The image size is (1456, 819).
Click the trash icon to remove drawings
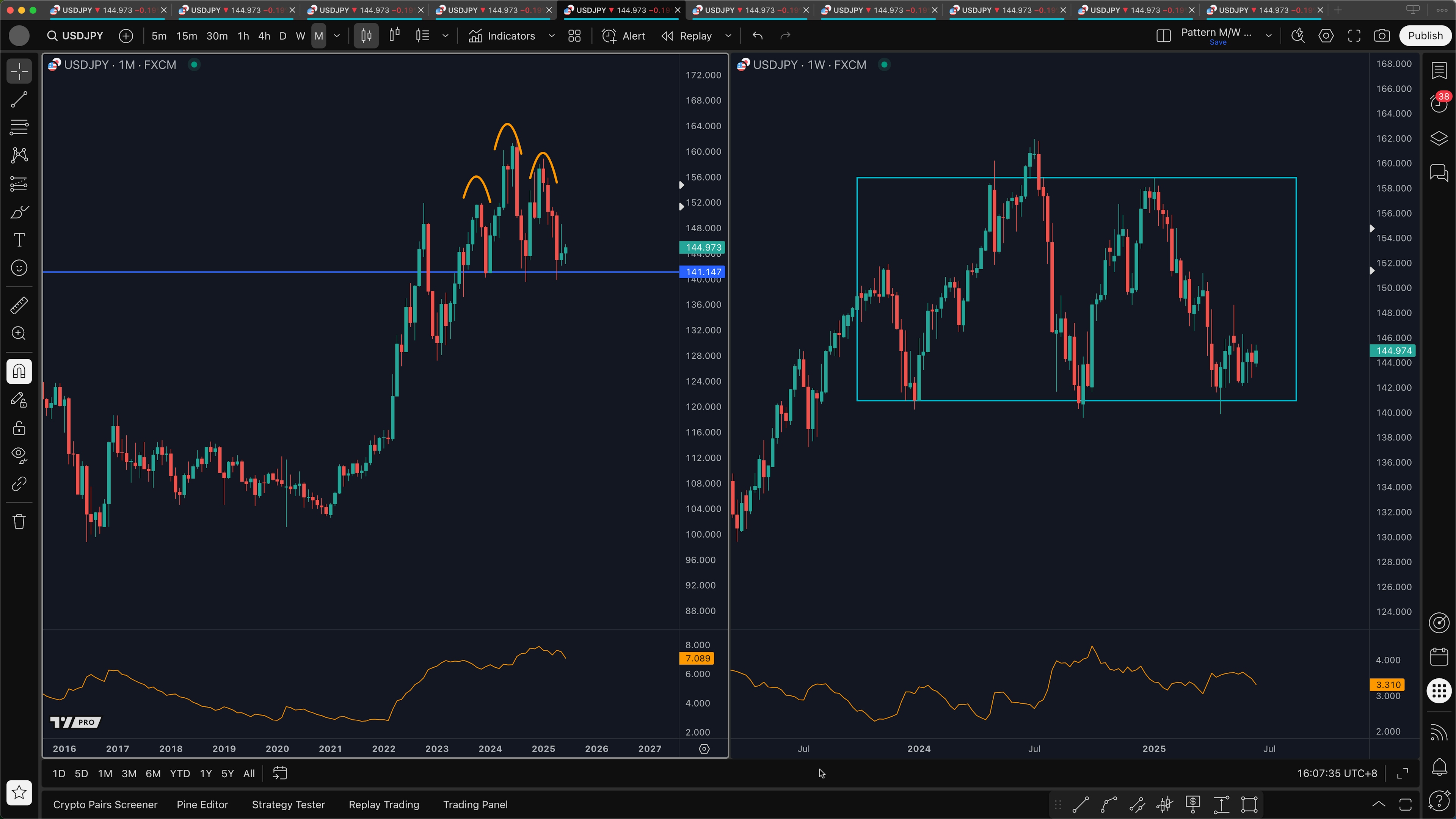pyautogui.click(x=19, y=521)
